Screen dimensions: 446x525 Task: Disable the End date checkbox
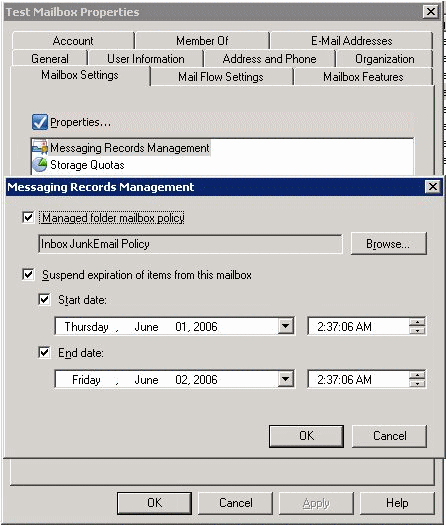(x=44, y=352)
